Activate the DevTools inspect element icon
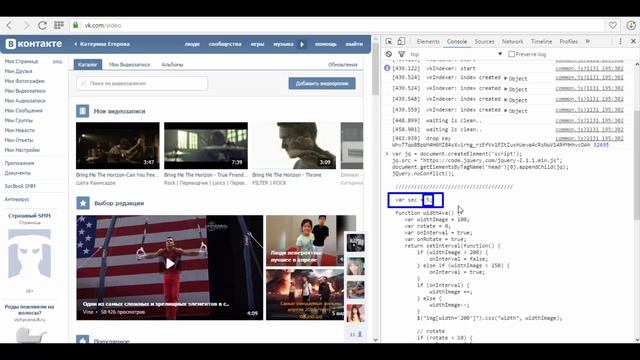This screenshot has height=360, width=640. point(389,41)
